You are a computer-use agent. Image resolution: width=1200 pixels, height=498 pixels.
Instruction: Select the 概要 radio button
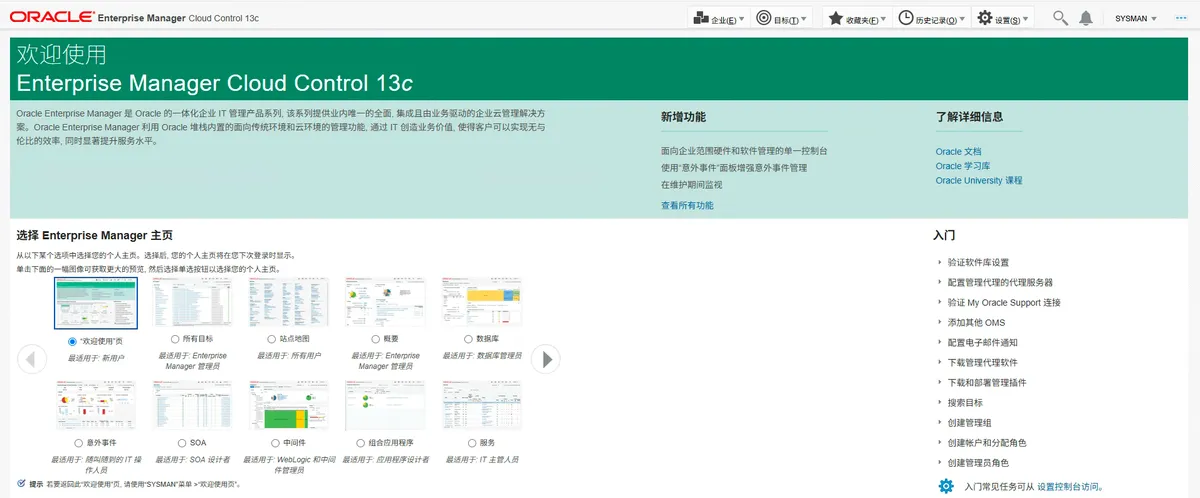point(376,340)
